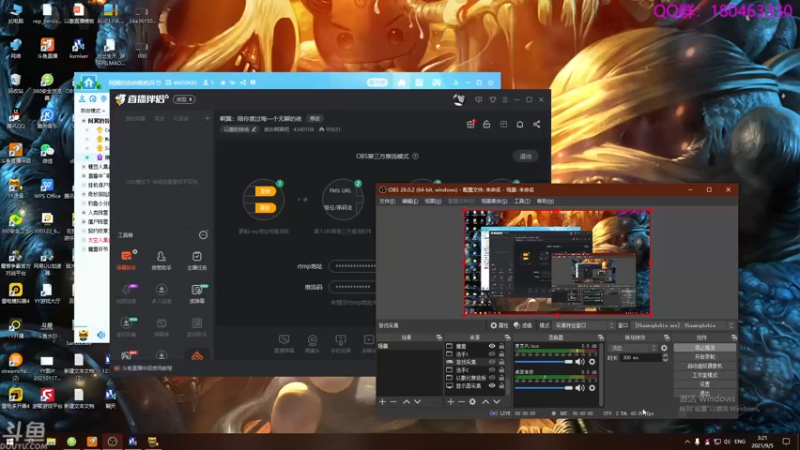Adjust 桌面音频 volume slider
This screenshot has width=800, height=450.
[544, 388]
